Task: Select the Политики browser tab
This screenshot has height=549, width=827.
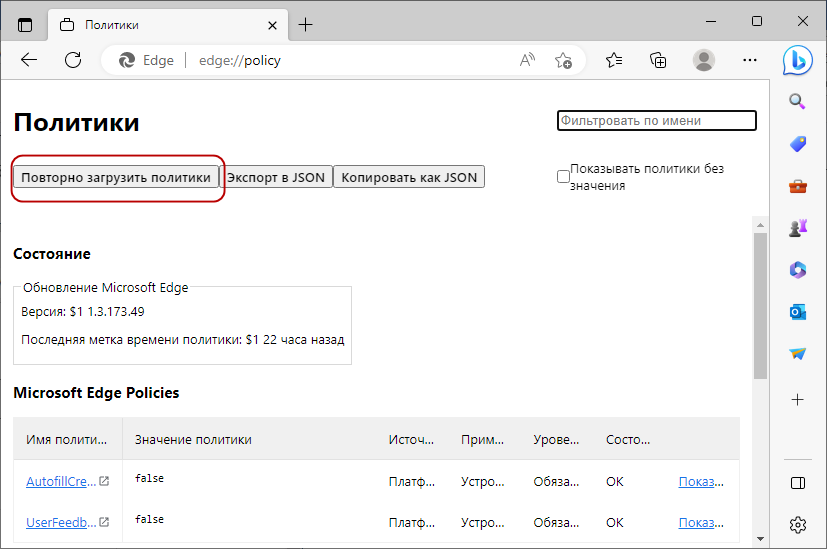Action: (168, 25)
